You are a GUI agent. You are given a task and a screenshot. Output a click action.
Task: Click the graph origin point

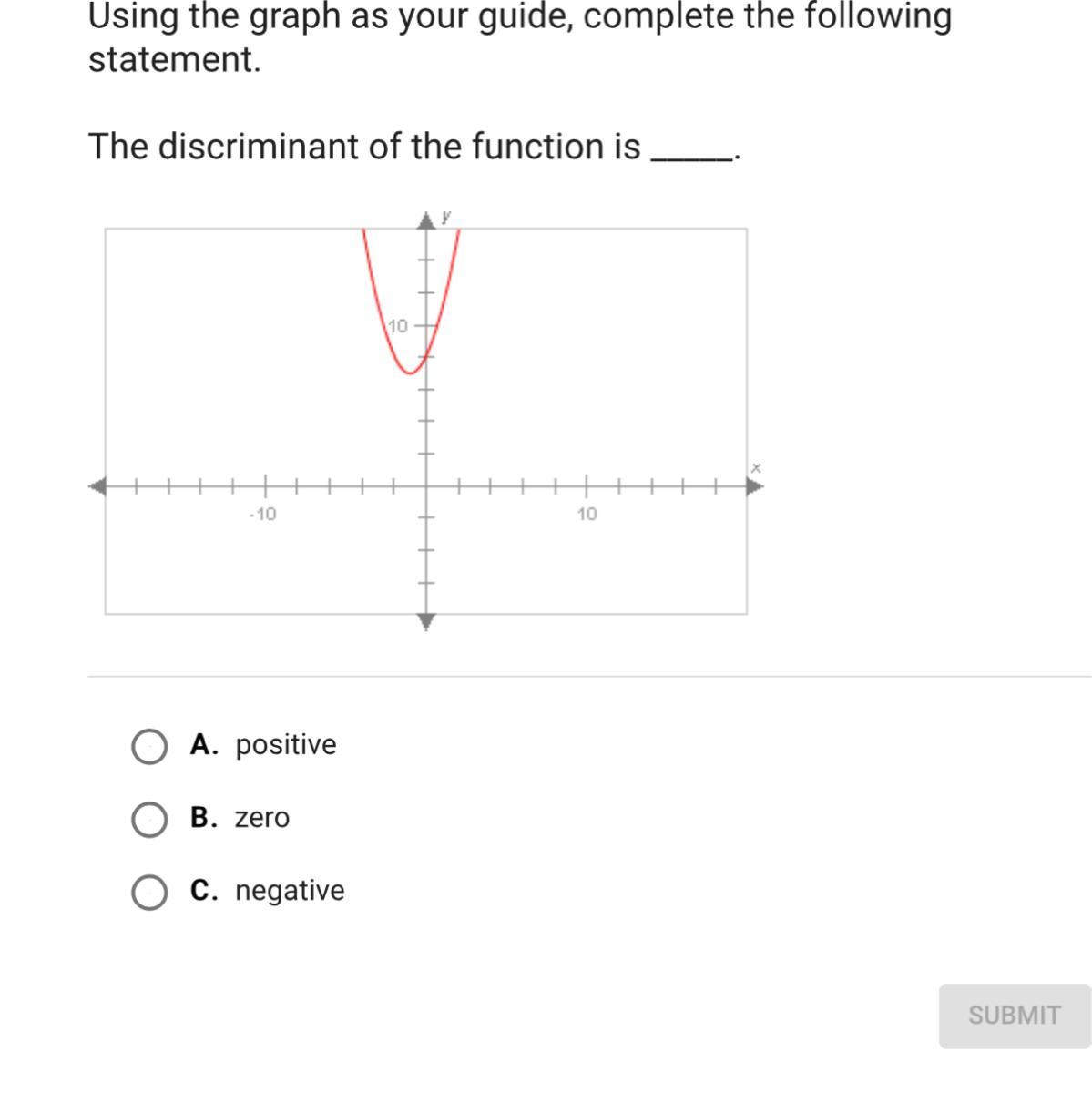coord(426,486)
